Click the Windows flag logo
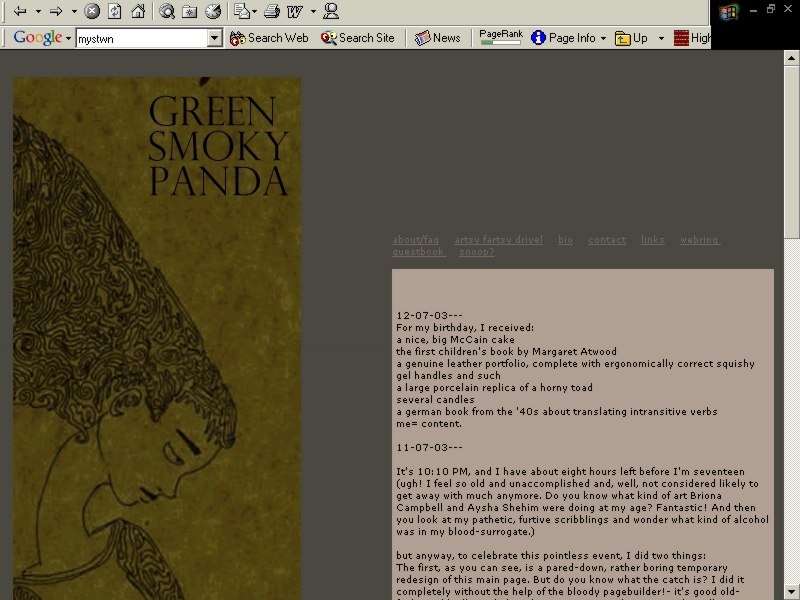 [x=728, y=11]
